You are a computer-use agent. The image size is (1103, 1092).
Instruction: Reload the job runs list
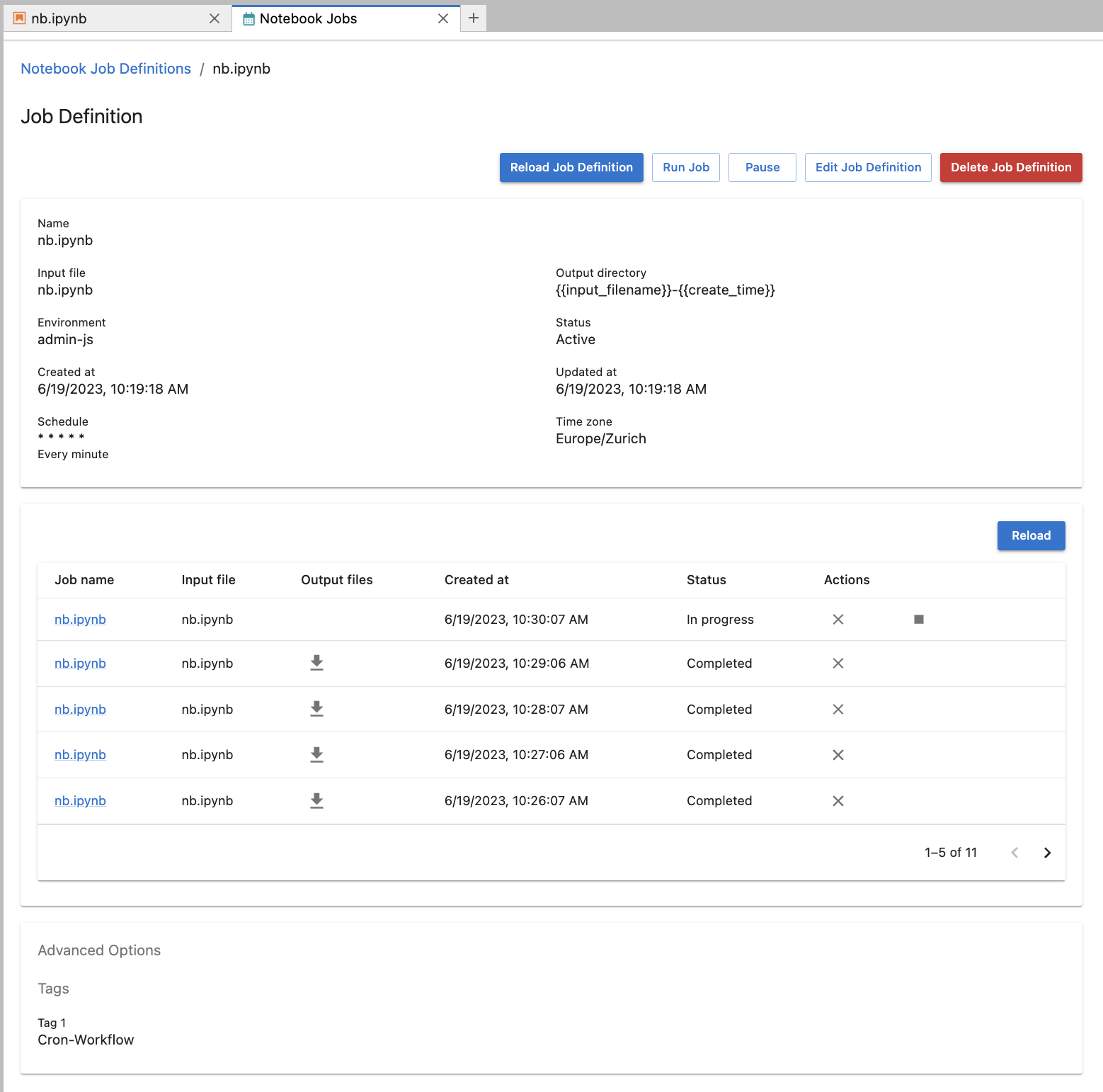(x=1031, y=535)
